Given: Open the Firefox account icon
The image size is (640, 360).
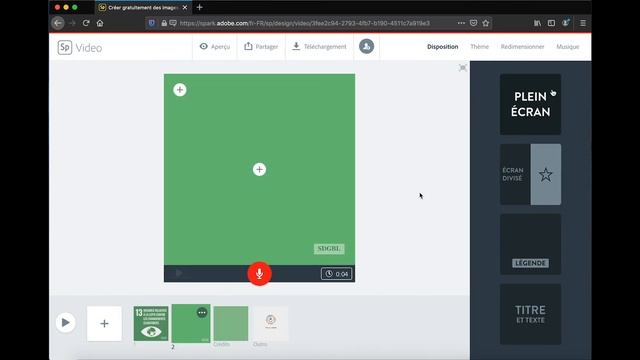Looking at the screenshot, I should tap(566, 23).
